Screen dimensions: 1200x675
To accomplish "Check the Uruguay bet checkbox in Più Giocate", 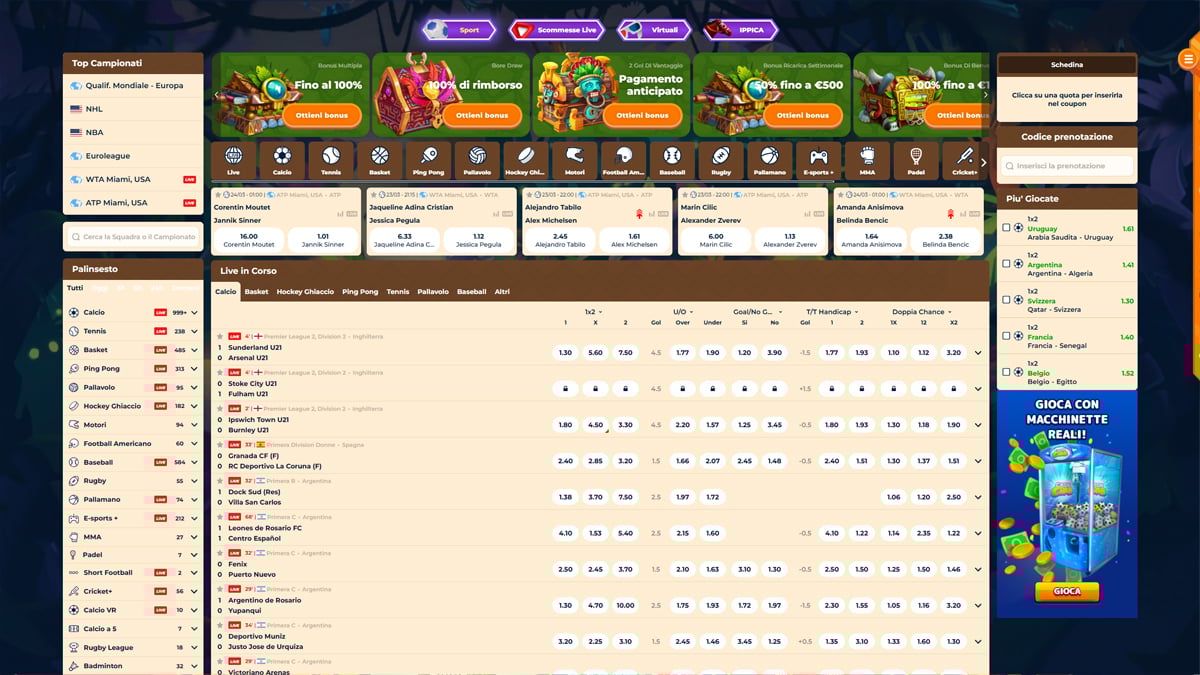I will click(x=1006, y=228).
